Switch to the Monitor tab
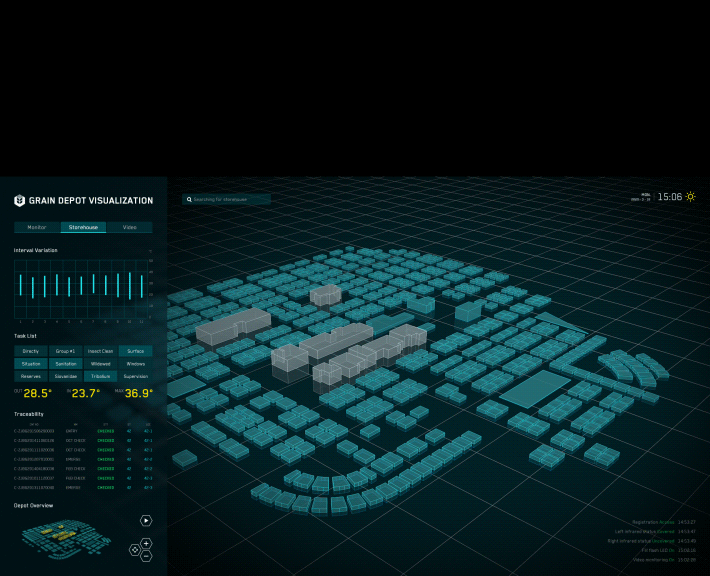 (x=37, y=227)
